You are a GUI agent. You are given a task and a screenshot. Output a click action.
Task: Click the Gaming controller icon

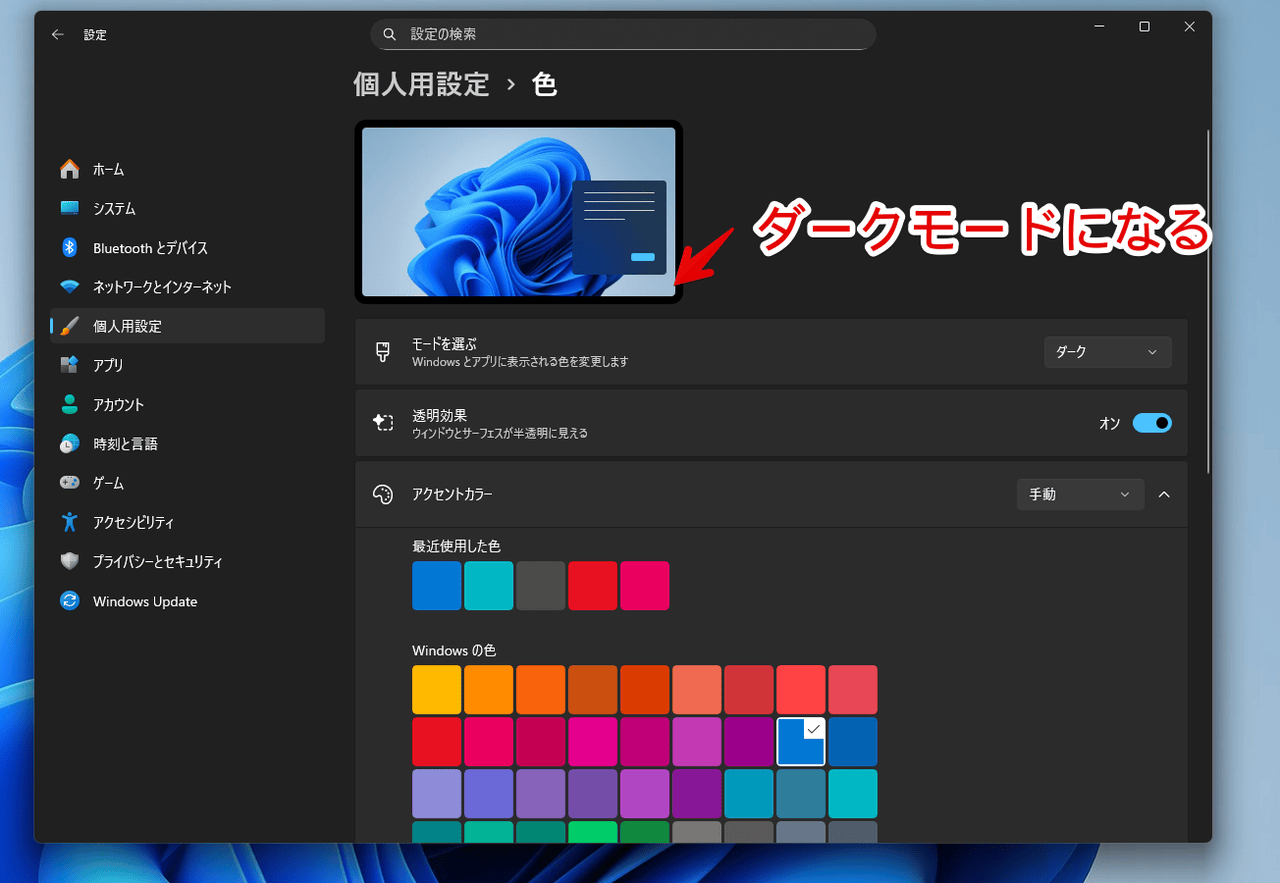(69, 483)
